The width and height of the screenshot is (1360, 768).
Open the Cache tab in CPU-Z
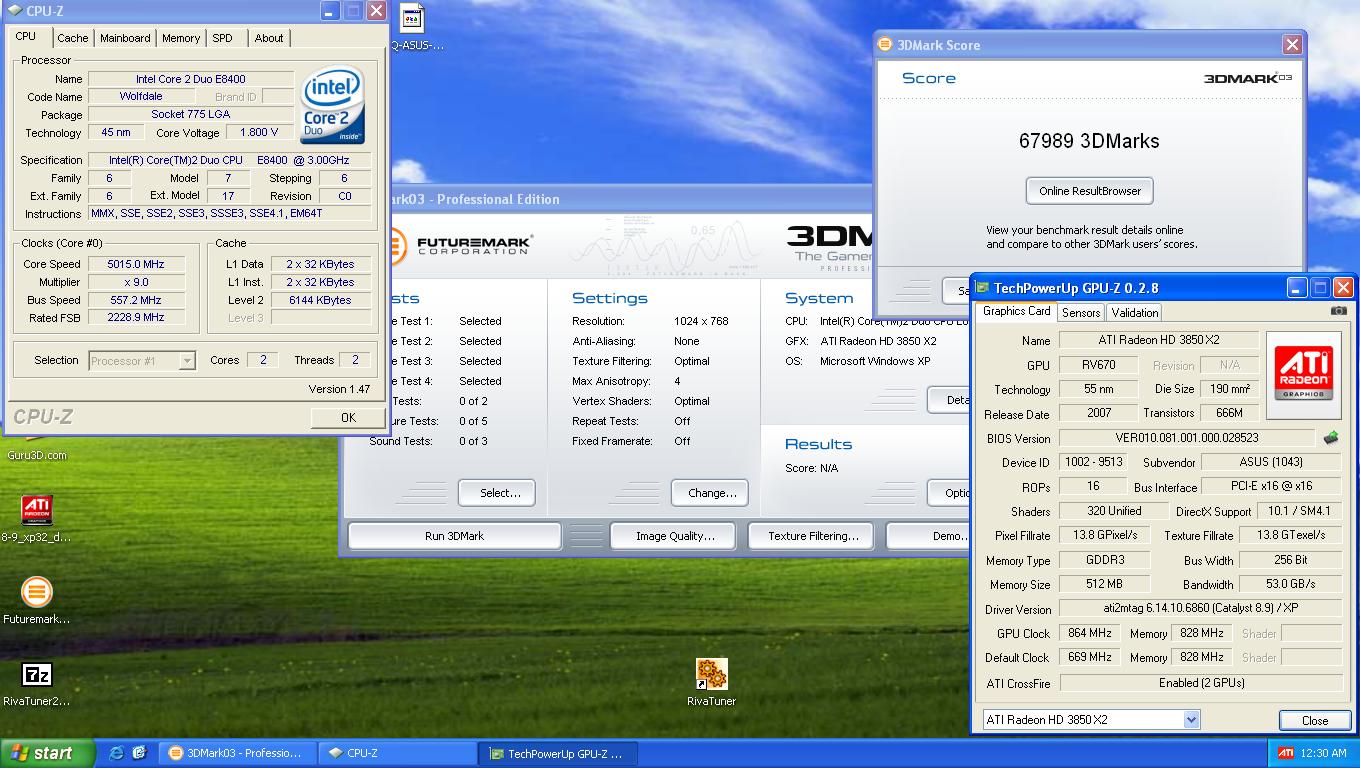point(72,38)
